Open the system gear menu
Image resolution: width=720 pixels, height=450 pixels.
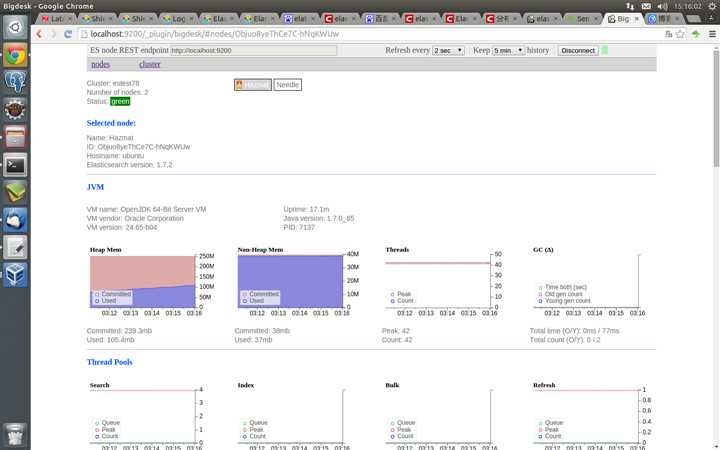click(x=712, y=6)
